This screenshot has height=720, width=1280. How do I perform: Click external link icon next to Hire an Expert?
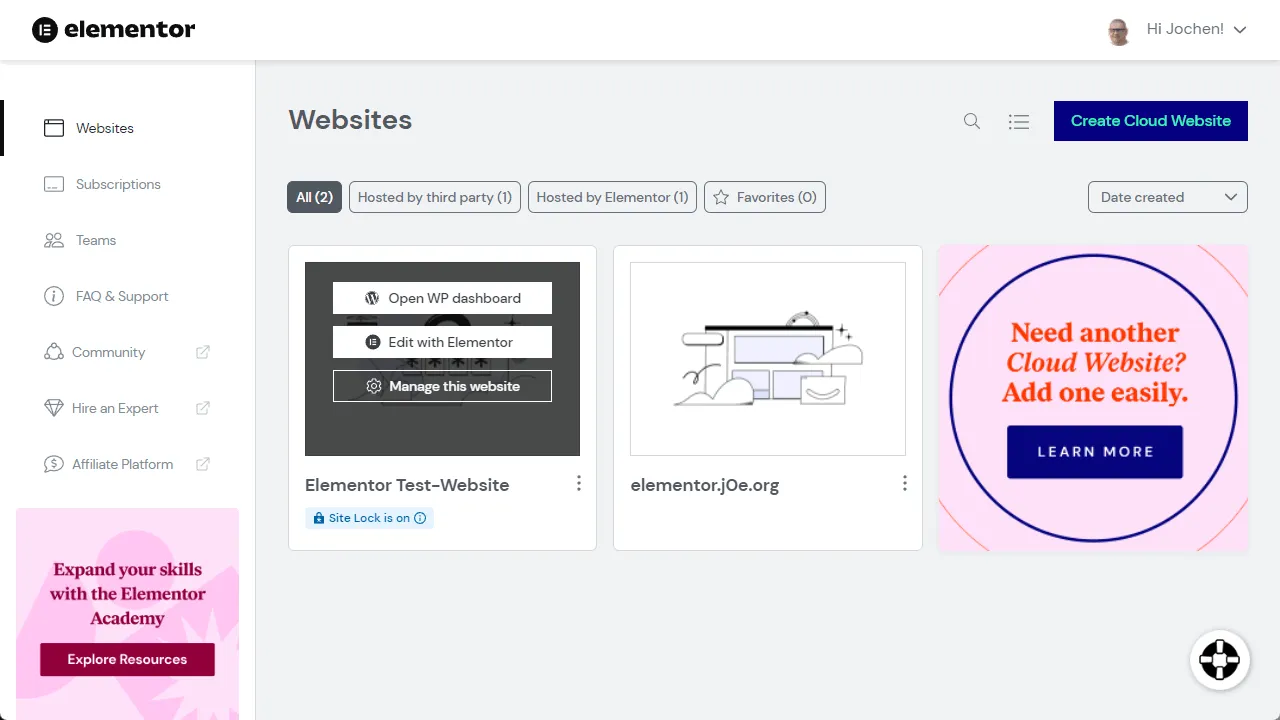pyautogui.click(x=203, y=408)
